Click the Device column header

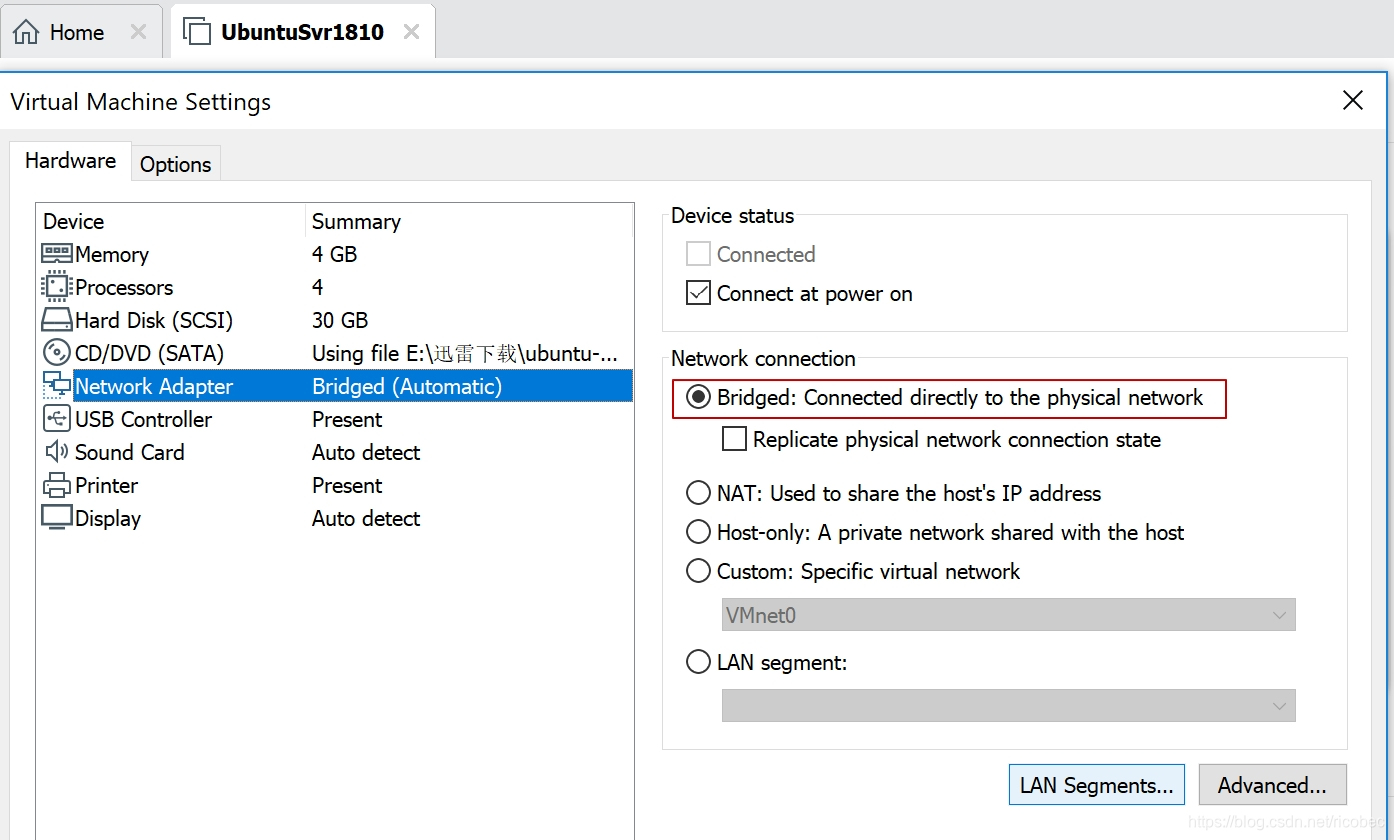[x=170, y=221]
